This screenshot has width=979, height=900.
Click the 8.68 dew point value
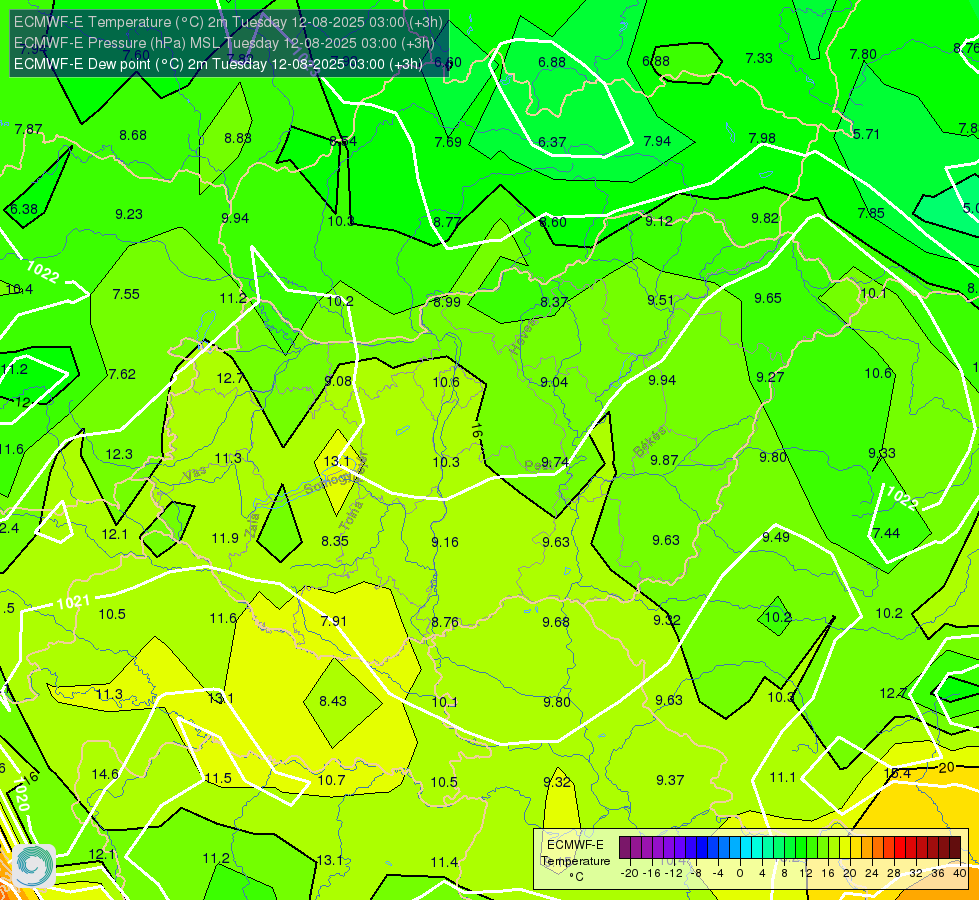(x=133, y=136)
